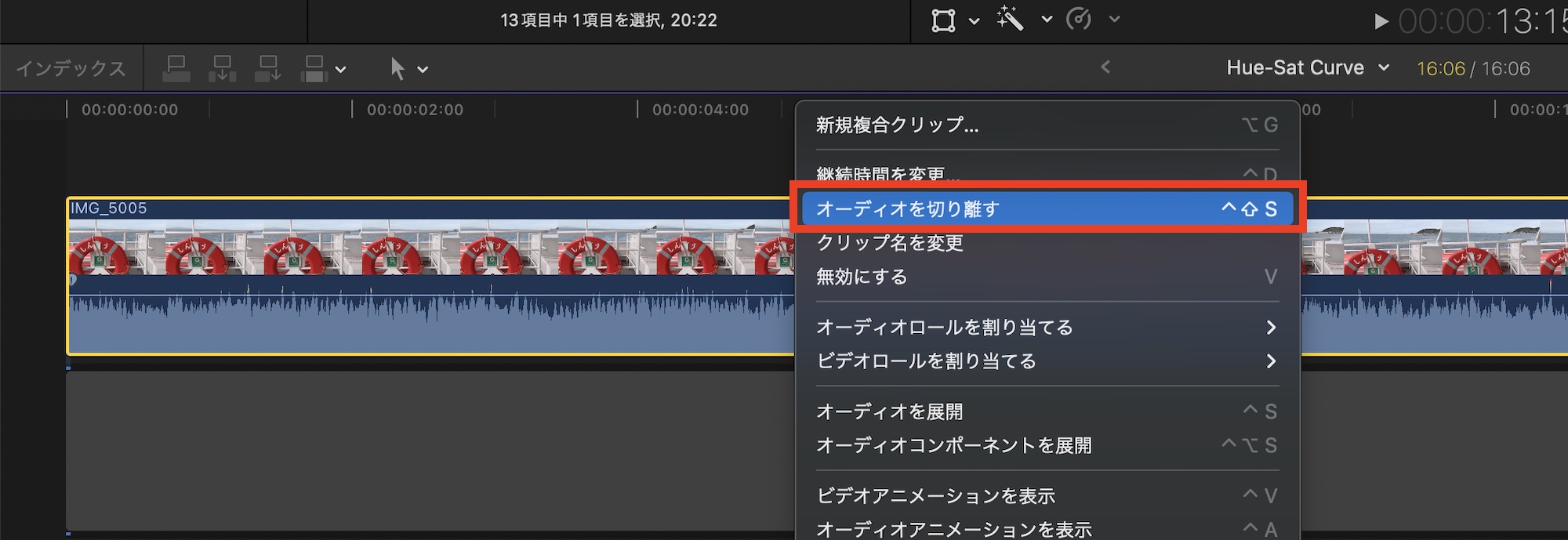
Task: Choose New Compound Clip (新規複合クリップ...)
Action: click(1047, 125)
